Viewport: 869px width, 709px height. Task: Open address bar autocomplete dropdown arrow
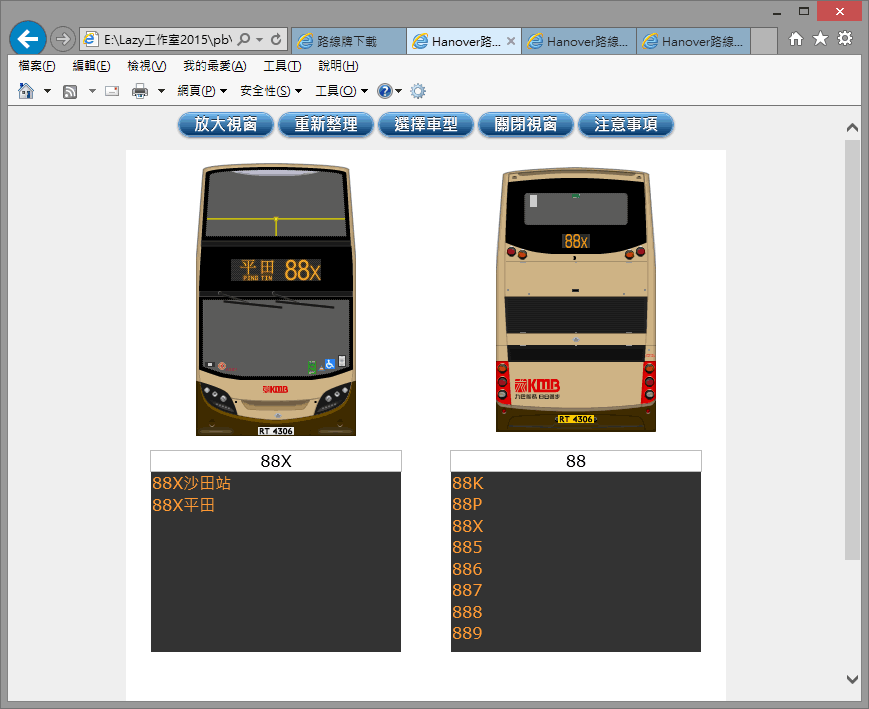(x=259, y=40)
